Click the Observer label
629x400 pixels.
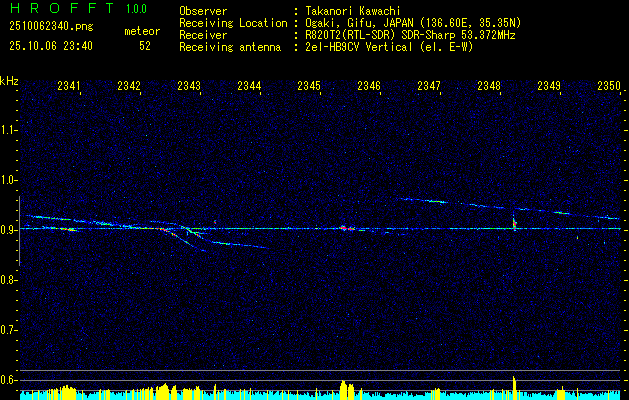coord(203,11)
